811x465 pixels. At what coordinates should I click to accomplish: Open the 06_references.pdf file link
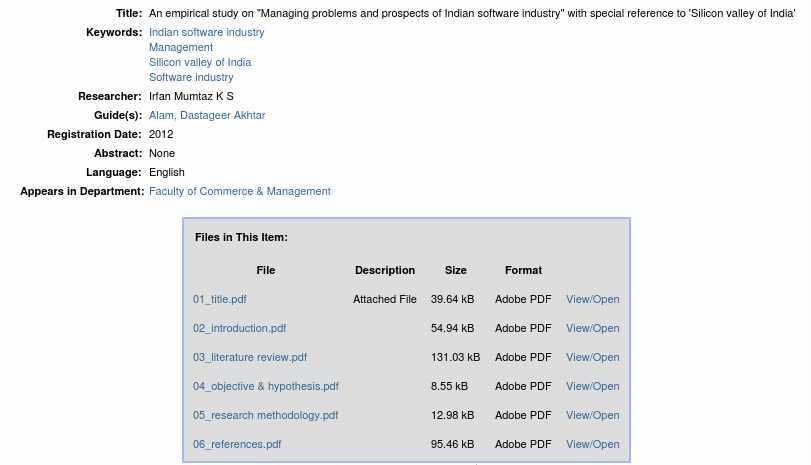237,444
